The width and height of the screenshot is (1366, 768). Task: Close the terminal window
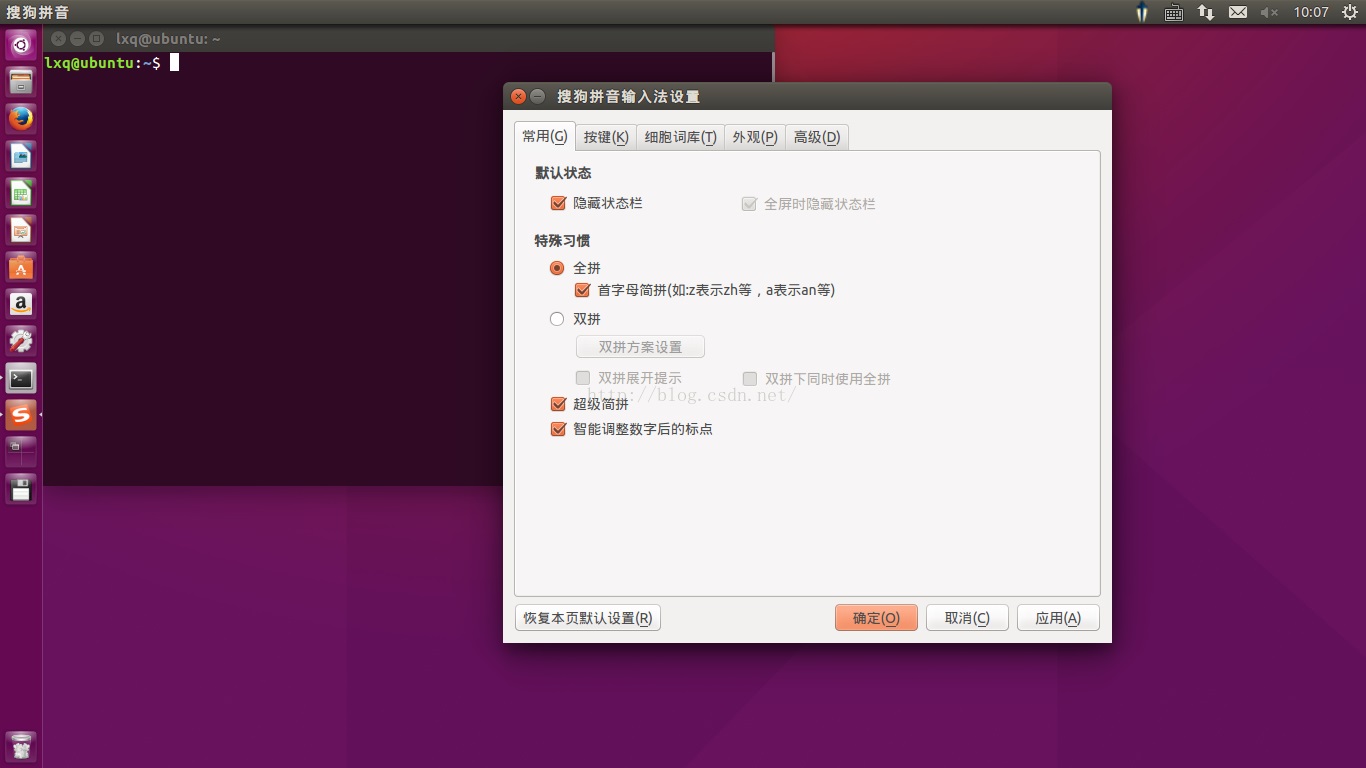coord(58,39)
